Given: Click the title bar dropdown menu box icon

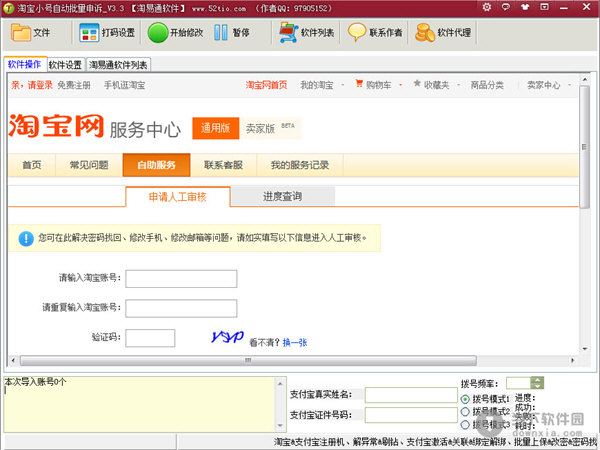Looking at the screenshot, I should point(544,7).
